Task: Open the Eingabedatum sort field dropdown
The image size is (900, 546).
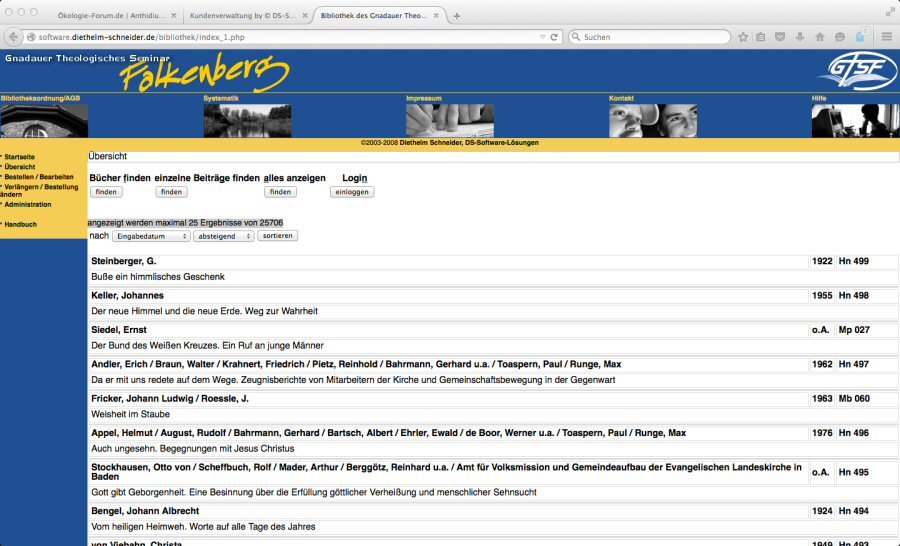Action: (x=151, y=236)
